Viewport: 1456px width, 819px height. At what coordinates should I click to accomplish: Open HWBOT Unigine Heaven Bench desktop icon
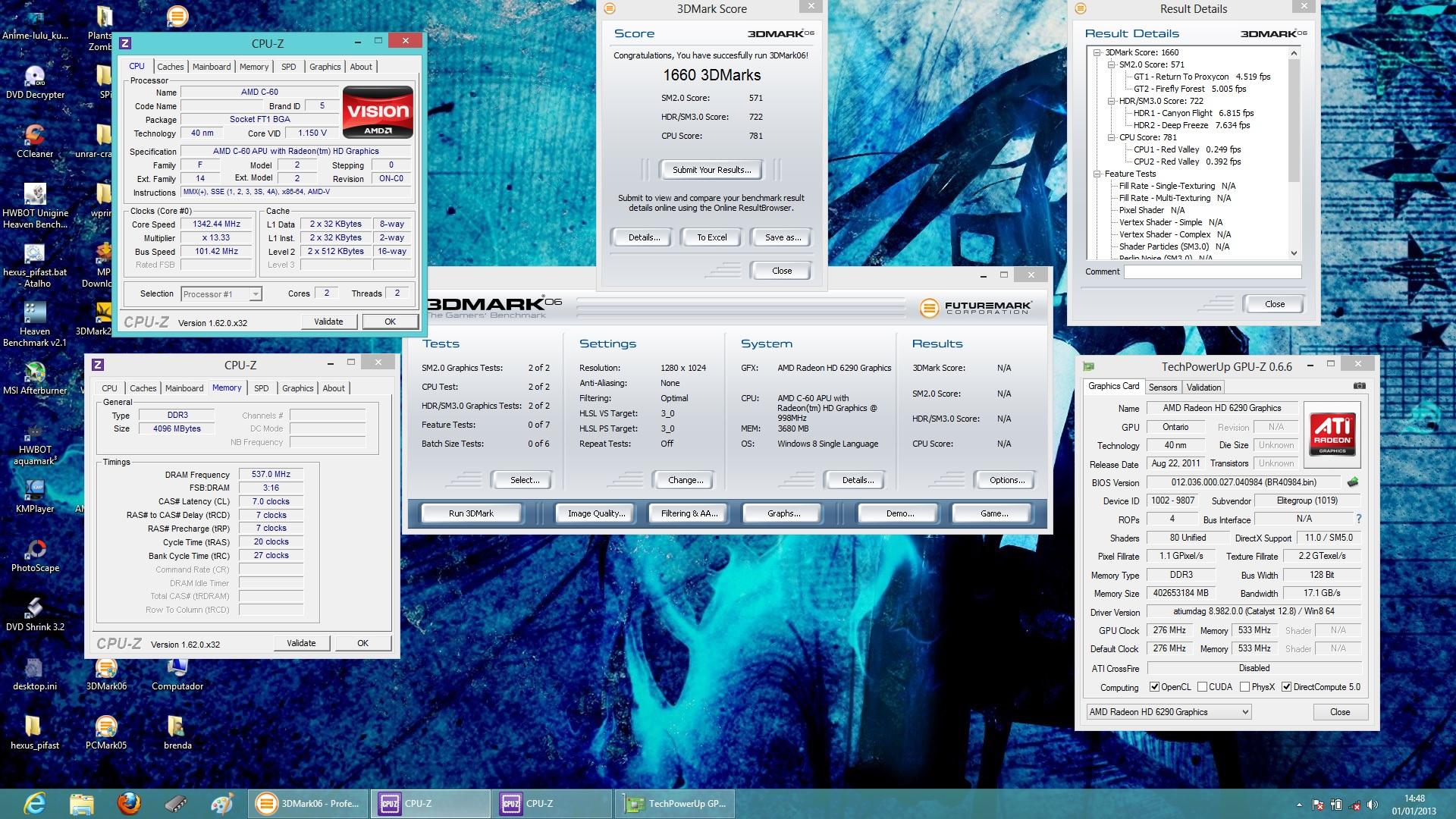coord(35,206)
